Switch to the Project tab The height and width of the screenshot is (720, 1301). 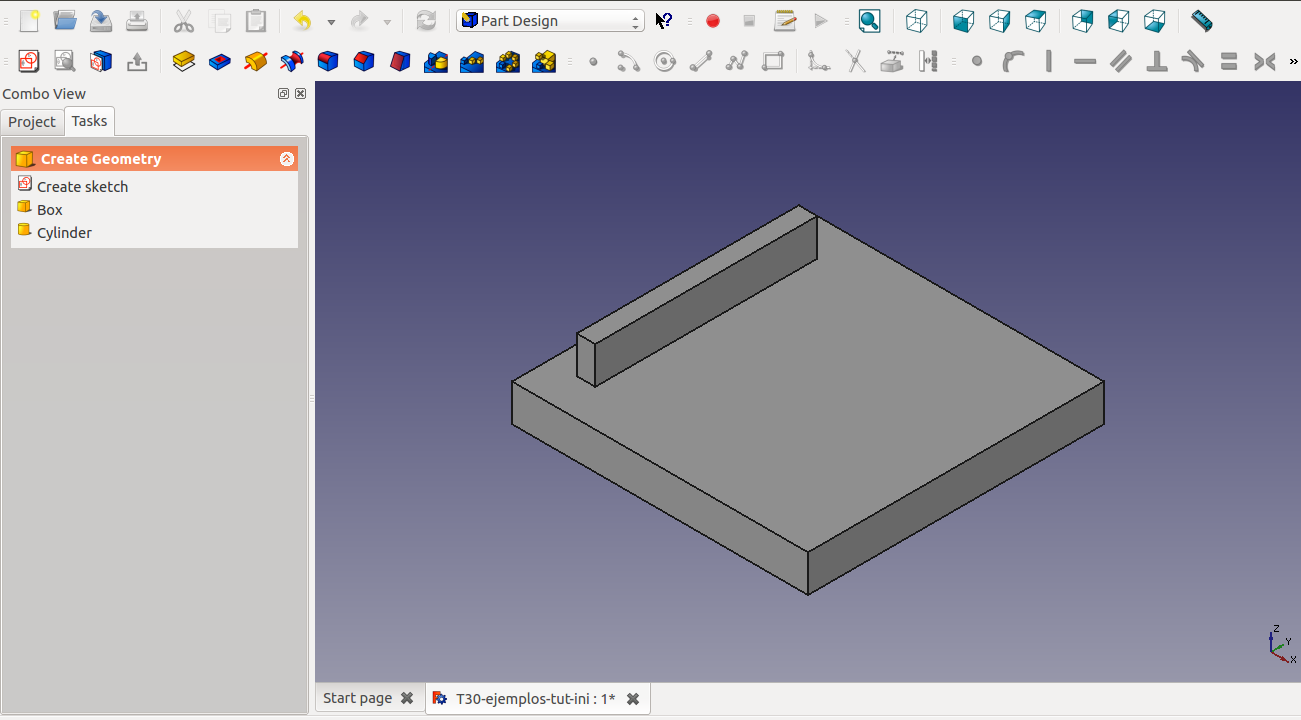[32, 122]
